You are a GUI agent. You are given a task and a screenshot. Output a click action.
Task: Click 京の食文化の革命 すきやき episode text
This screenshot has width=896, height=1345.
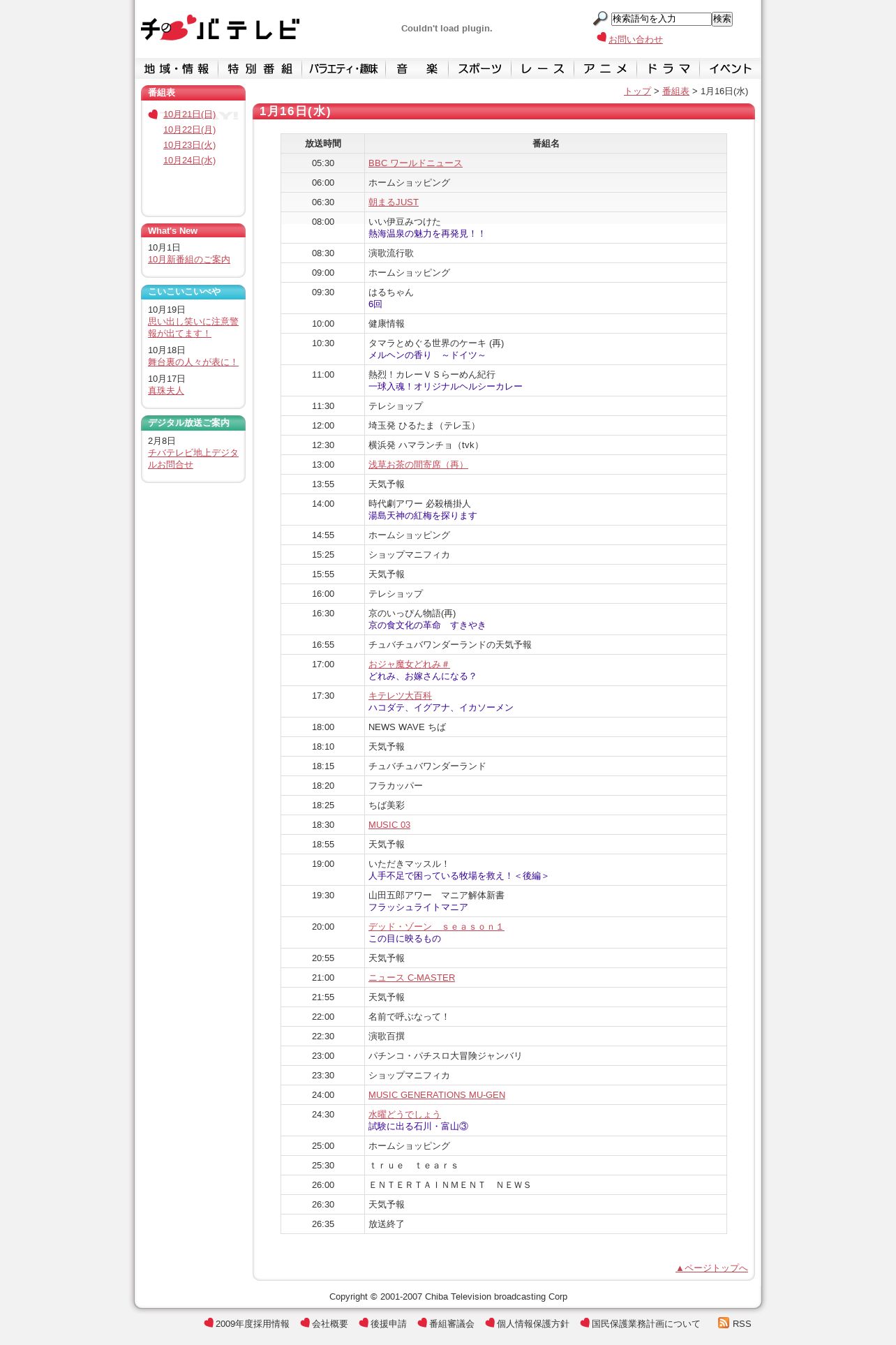(427, 625)
